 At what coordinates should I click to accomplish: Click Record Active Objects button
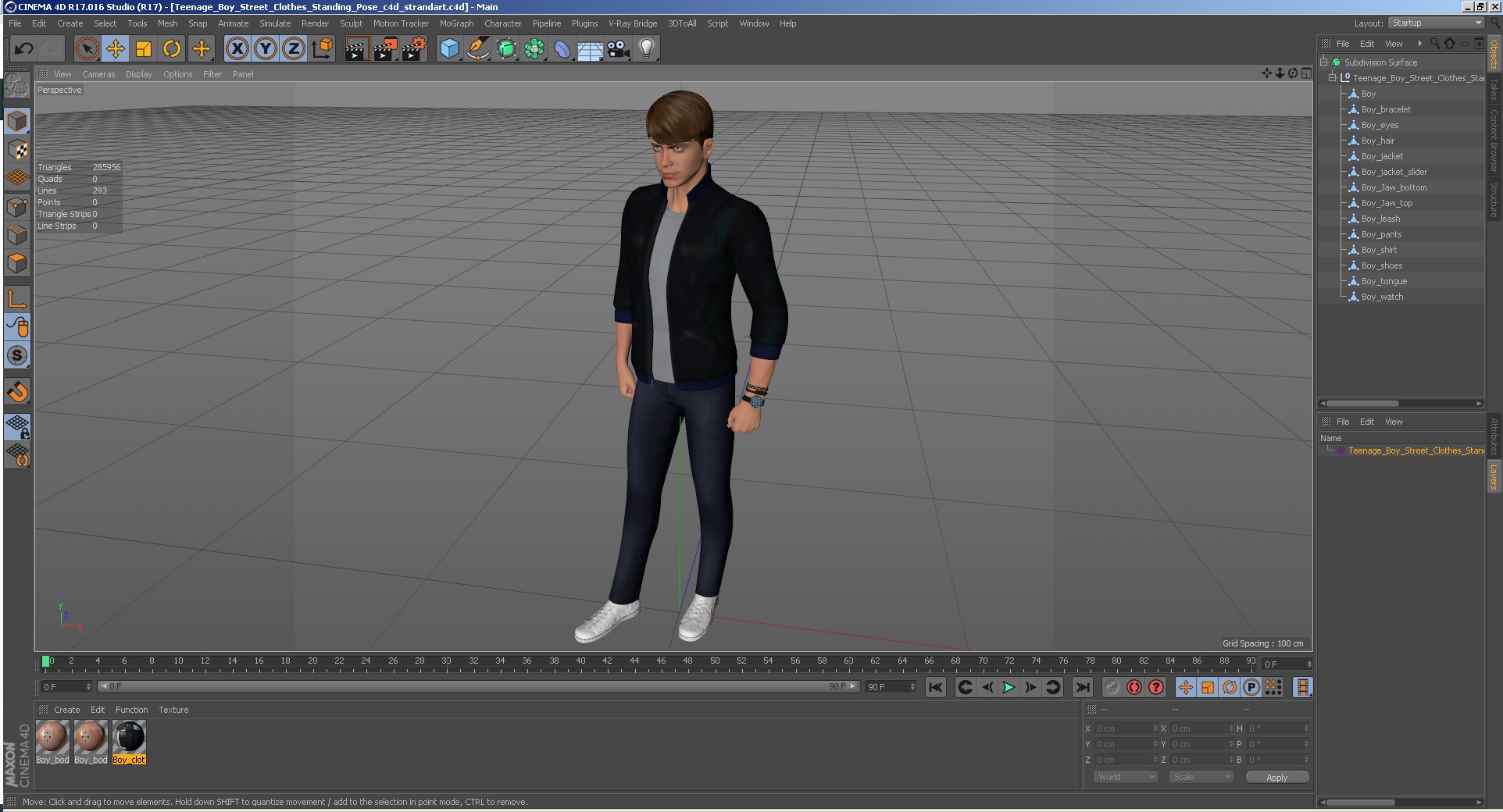pos(1112,687)
